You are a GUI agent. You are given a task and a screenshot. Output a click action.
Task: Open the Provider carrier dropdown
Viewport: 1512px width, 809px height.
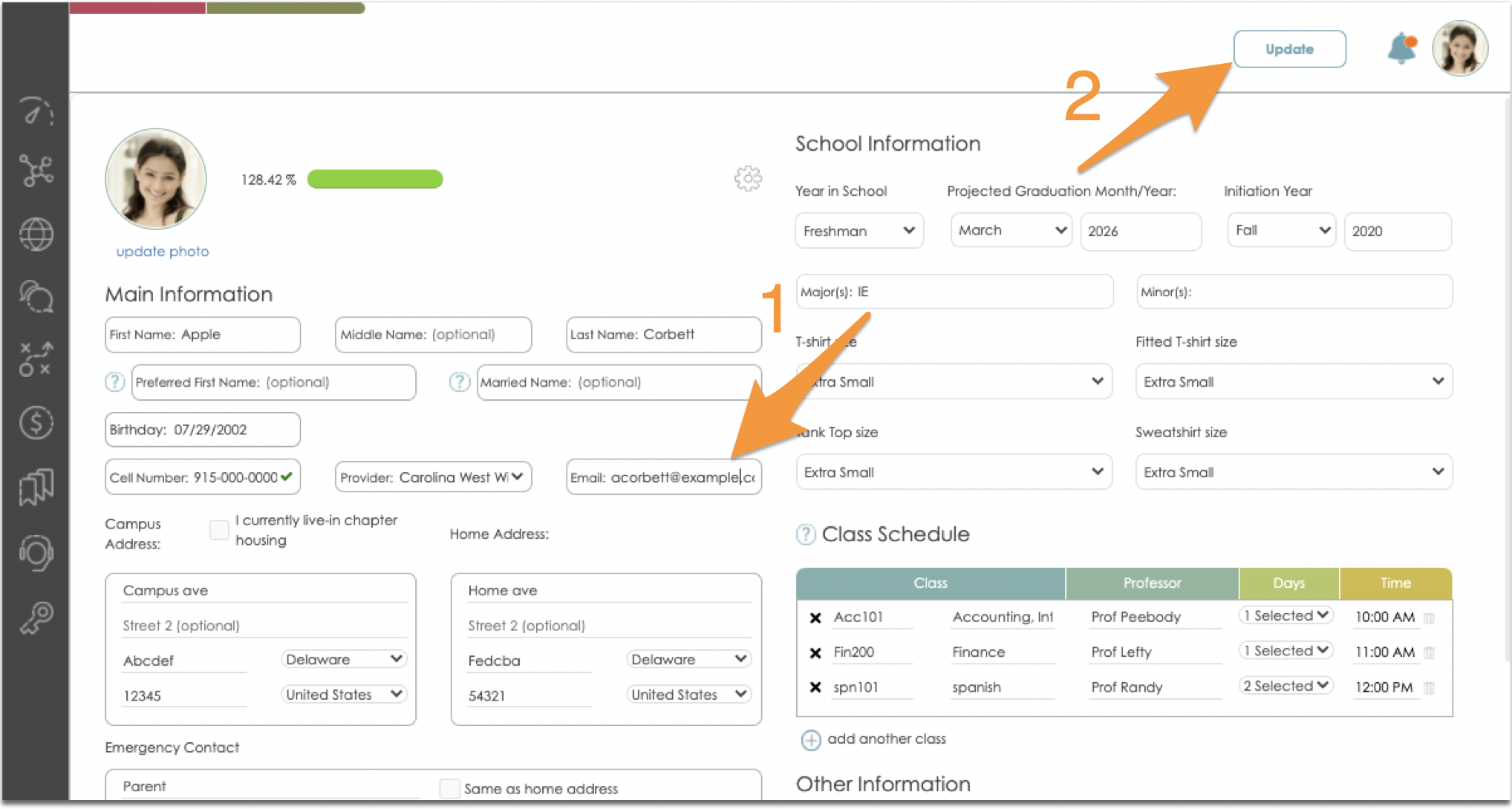pos(433,477)
